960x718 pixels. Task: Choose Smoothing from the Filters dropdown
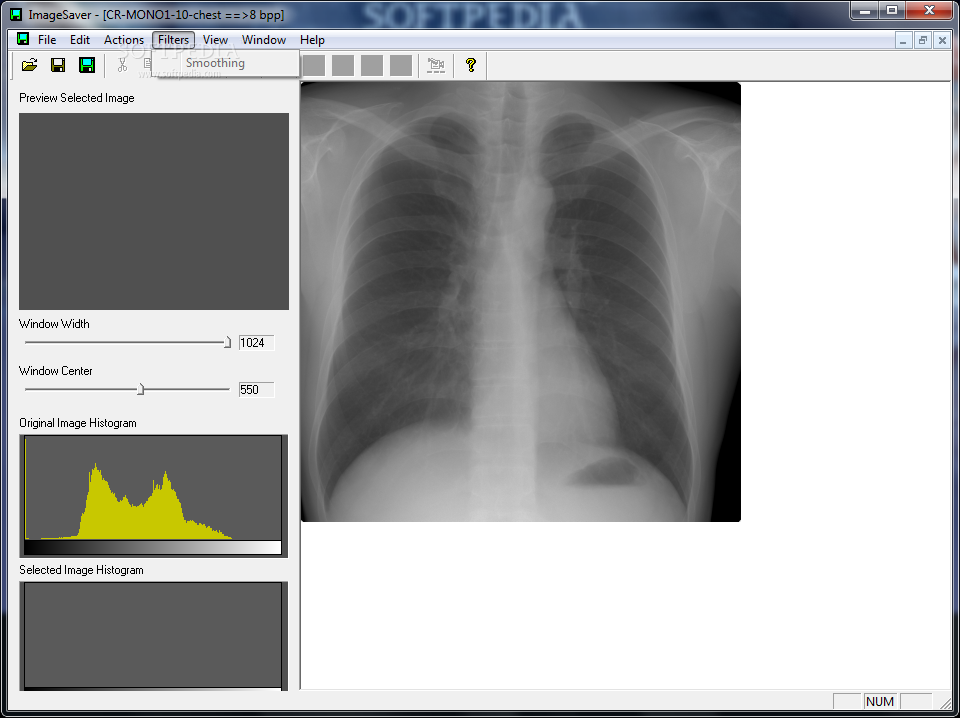(x=227, y=63)
